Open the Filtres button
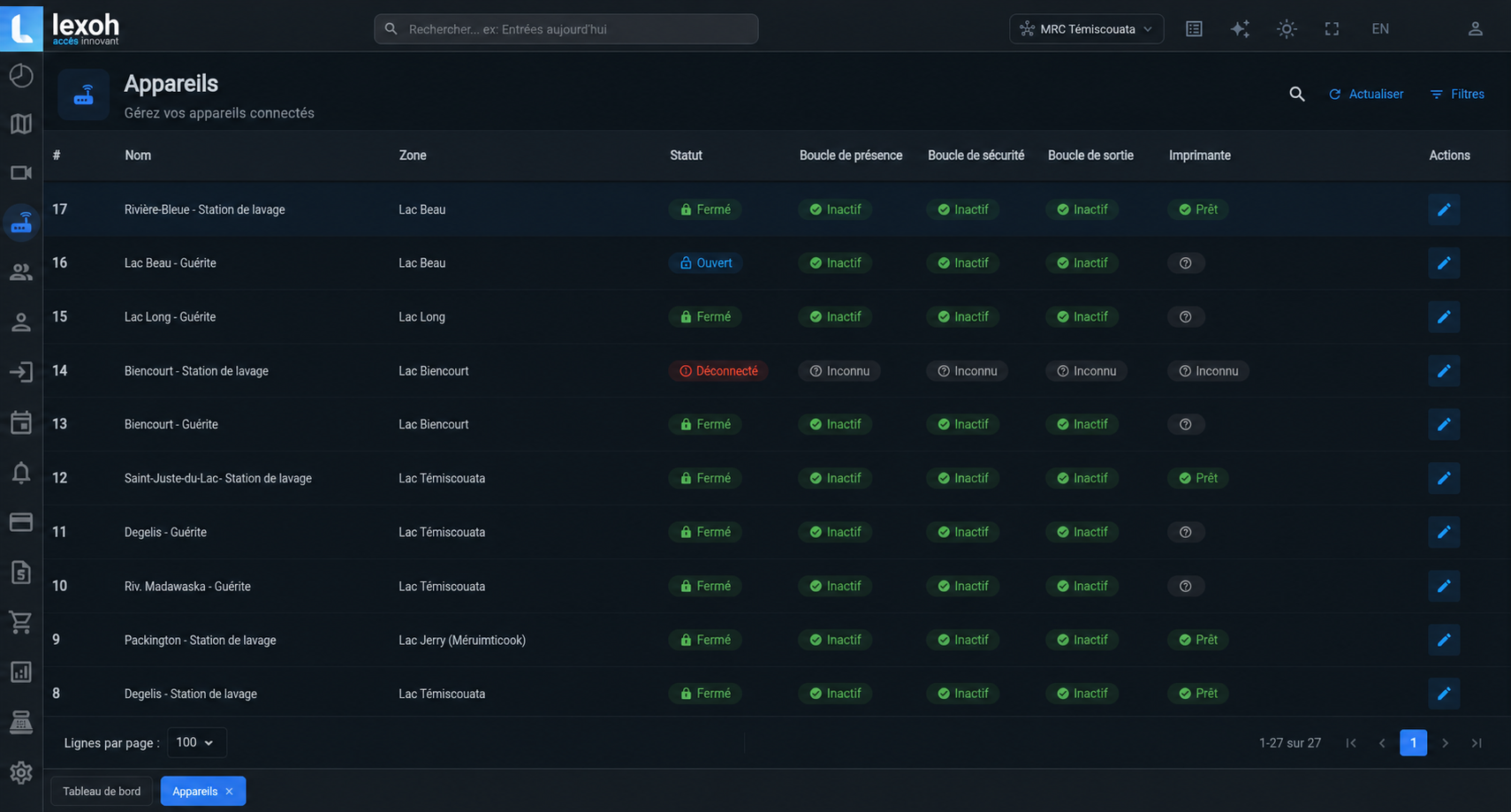The width and height of the screenshot is (1511, 812). [x=1457, y=94]
